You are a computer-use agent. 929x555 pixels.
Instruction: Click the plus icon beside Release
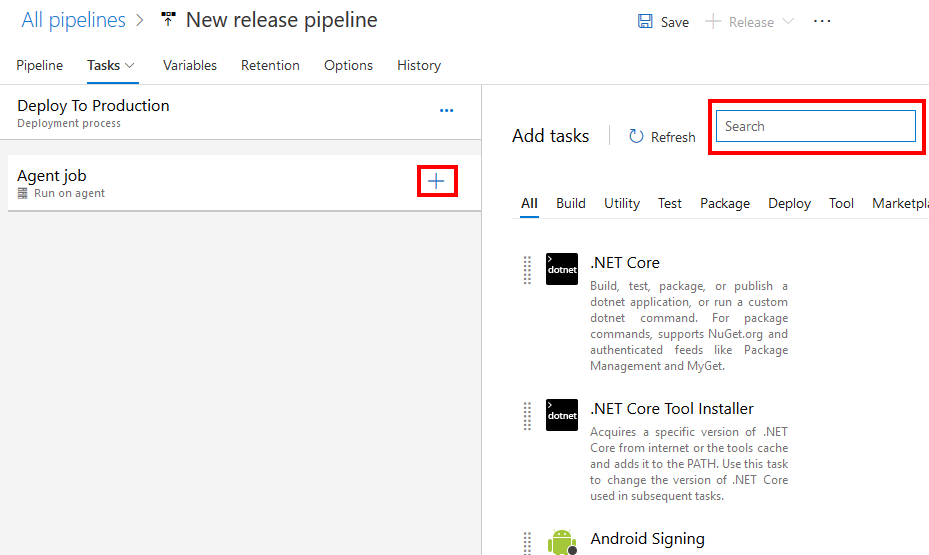click(x=713, y=22)
